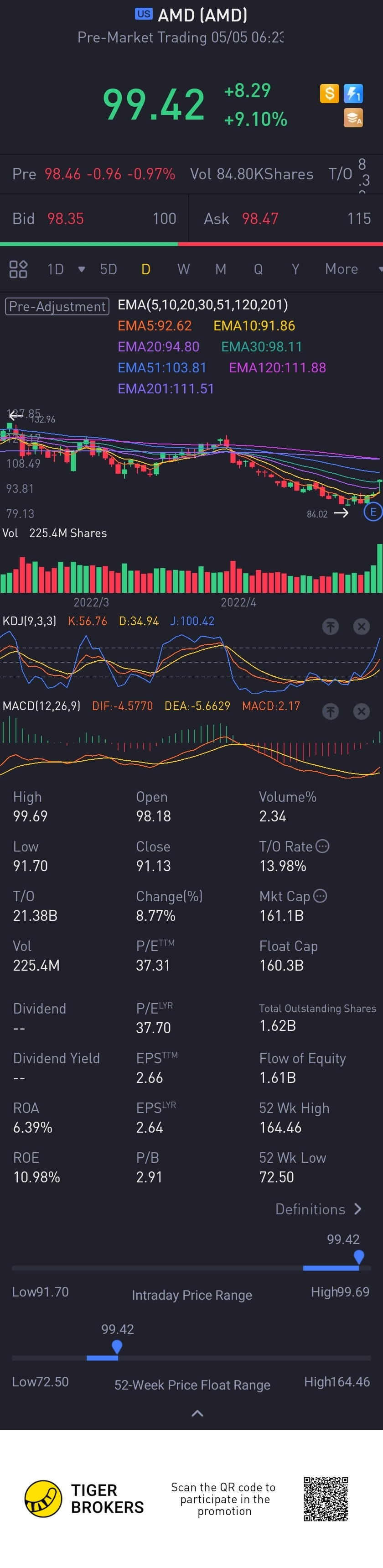Select the Q quarterly chart tab
This screenshot has height=1568, width=383.
click(x=259, y=269)
